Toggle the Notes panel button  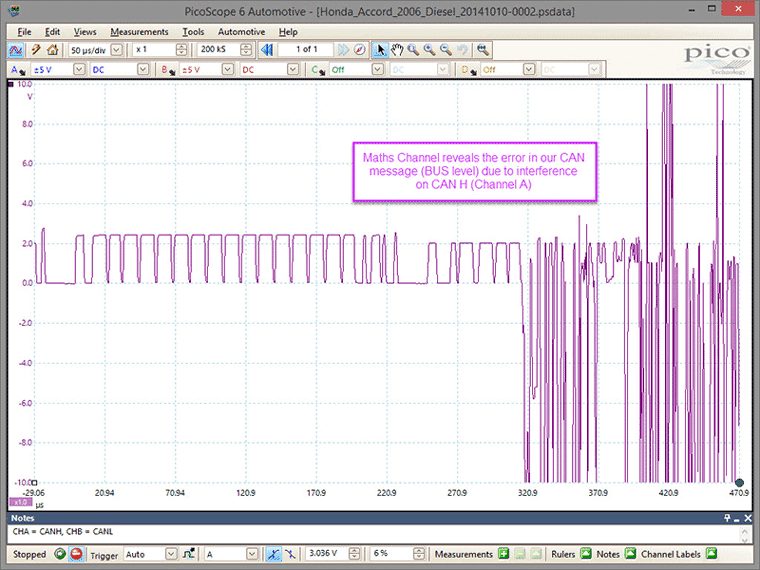630,554
